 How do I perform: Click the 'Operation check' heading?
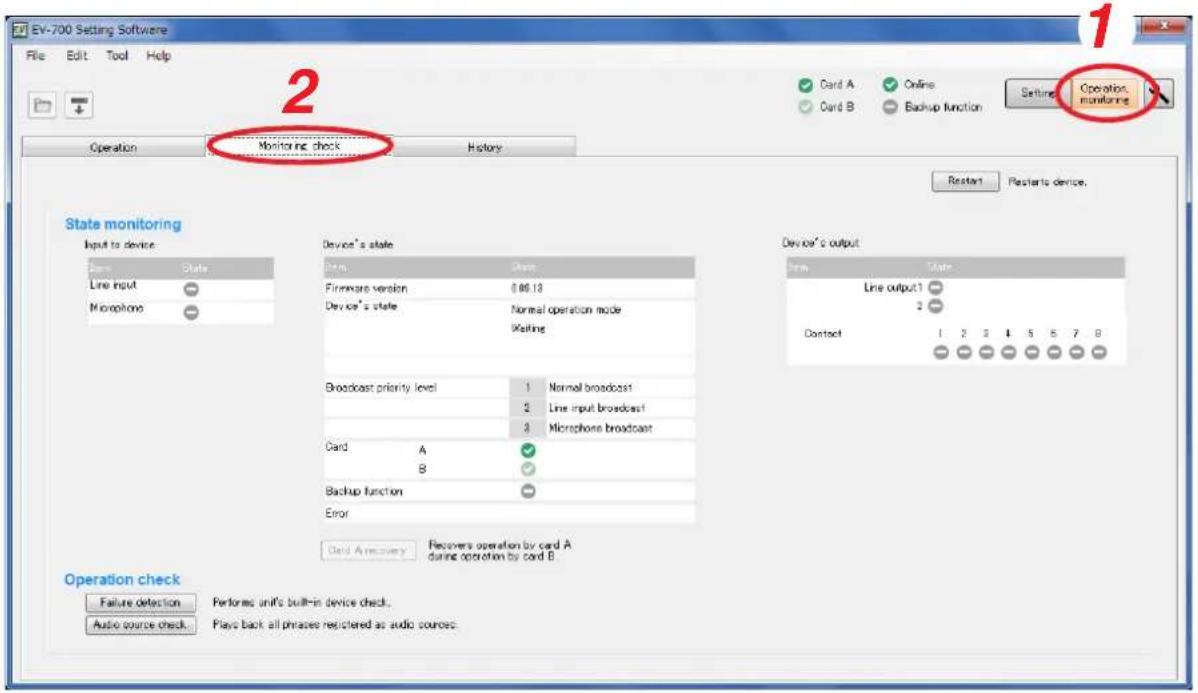(x=122, y=579)
